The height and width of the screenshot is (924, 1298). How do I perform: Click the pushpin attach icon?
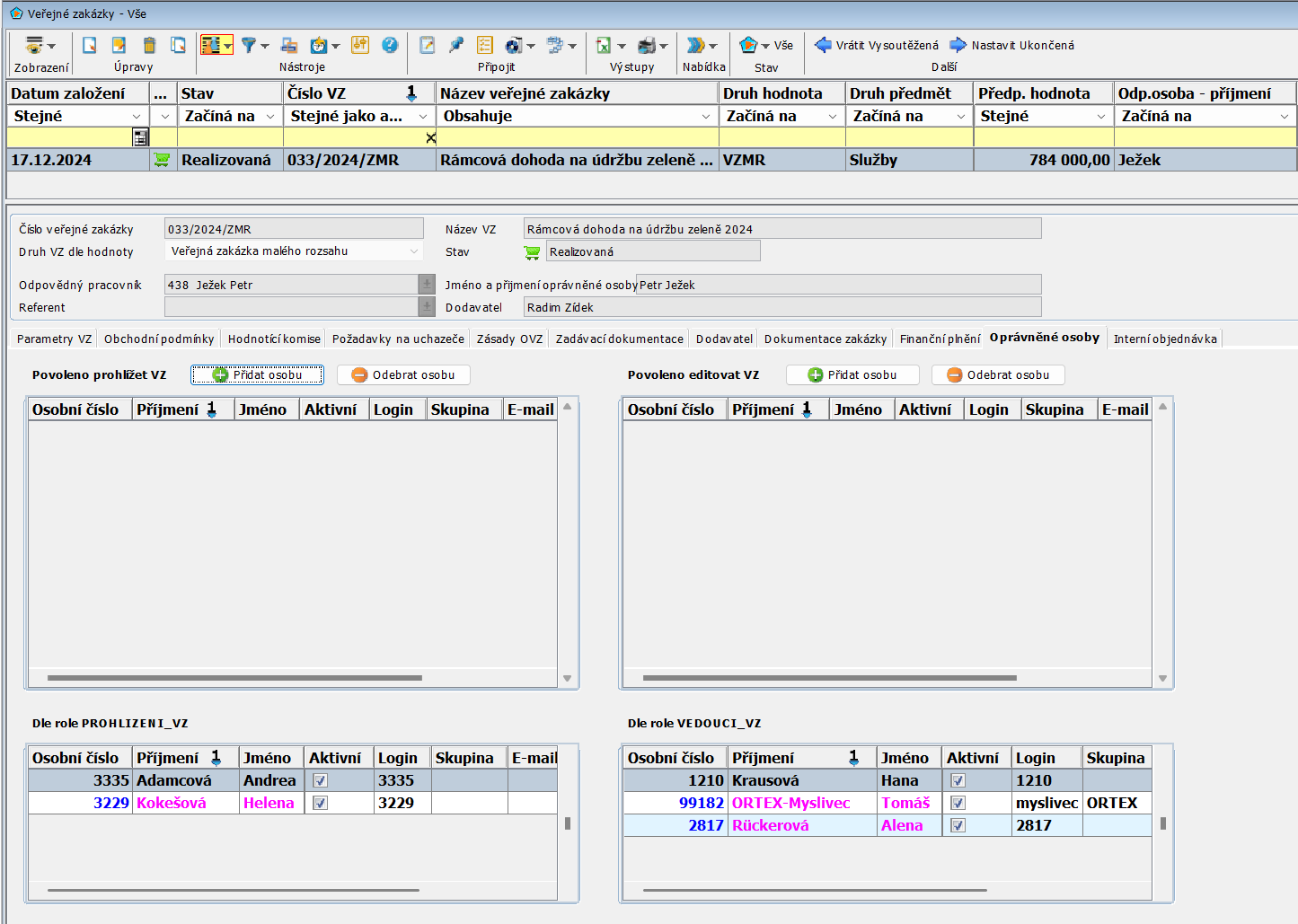456,45
